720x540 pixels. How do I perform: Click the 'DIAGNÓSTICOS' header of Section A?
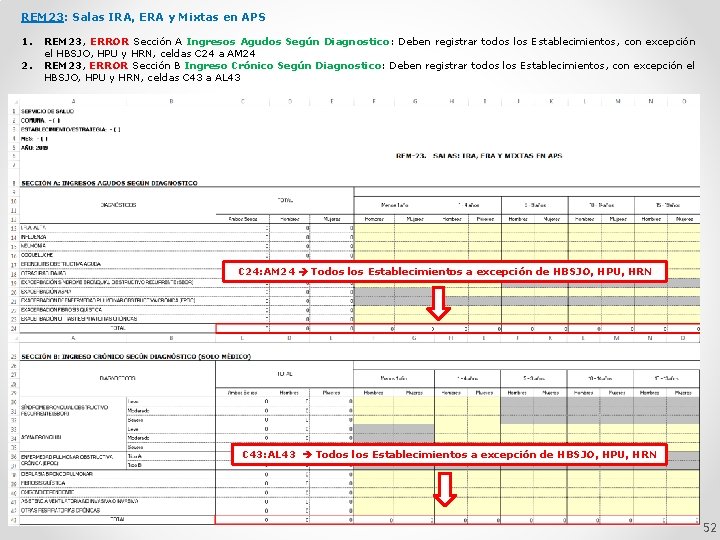tap(118, 205)
